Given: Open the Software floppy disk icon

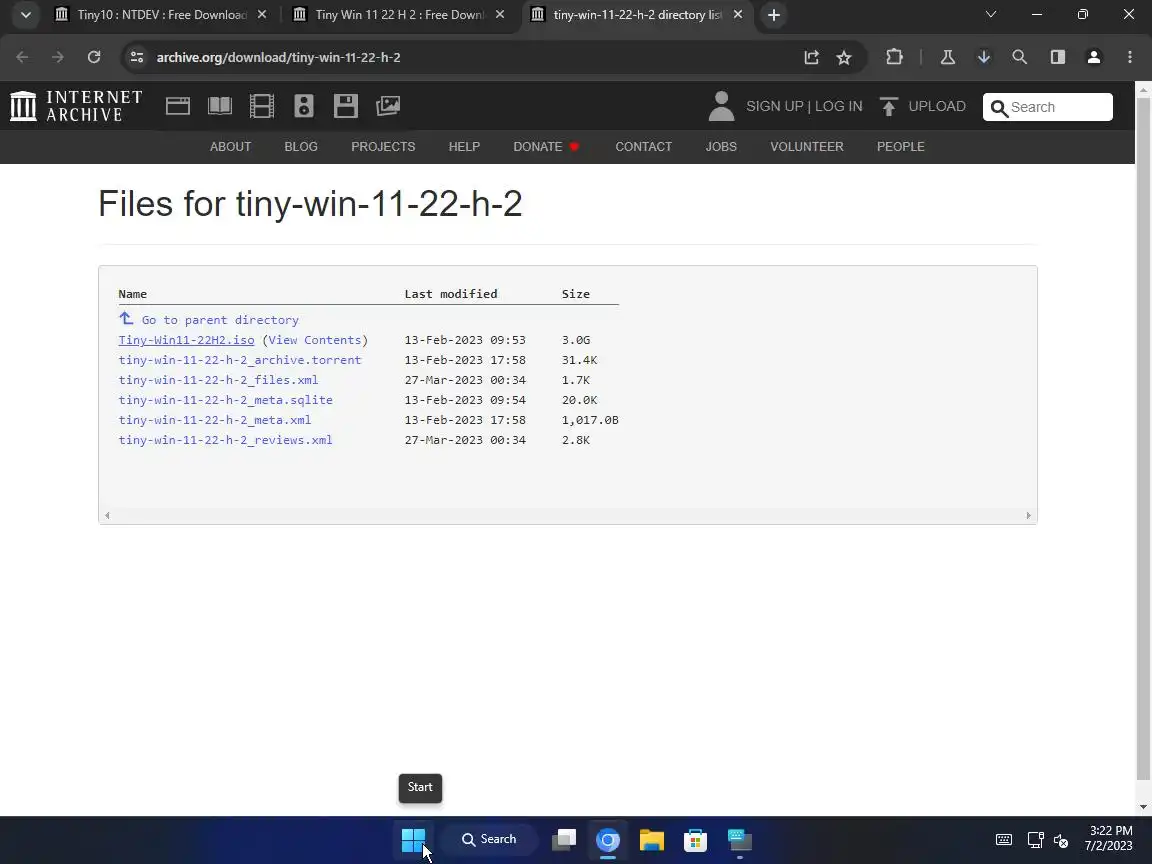Looking at the screenshot, I should [345, 106].
